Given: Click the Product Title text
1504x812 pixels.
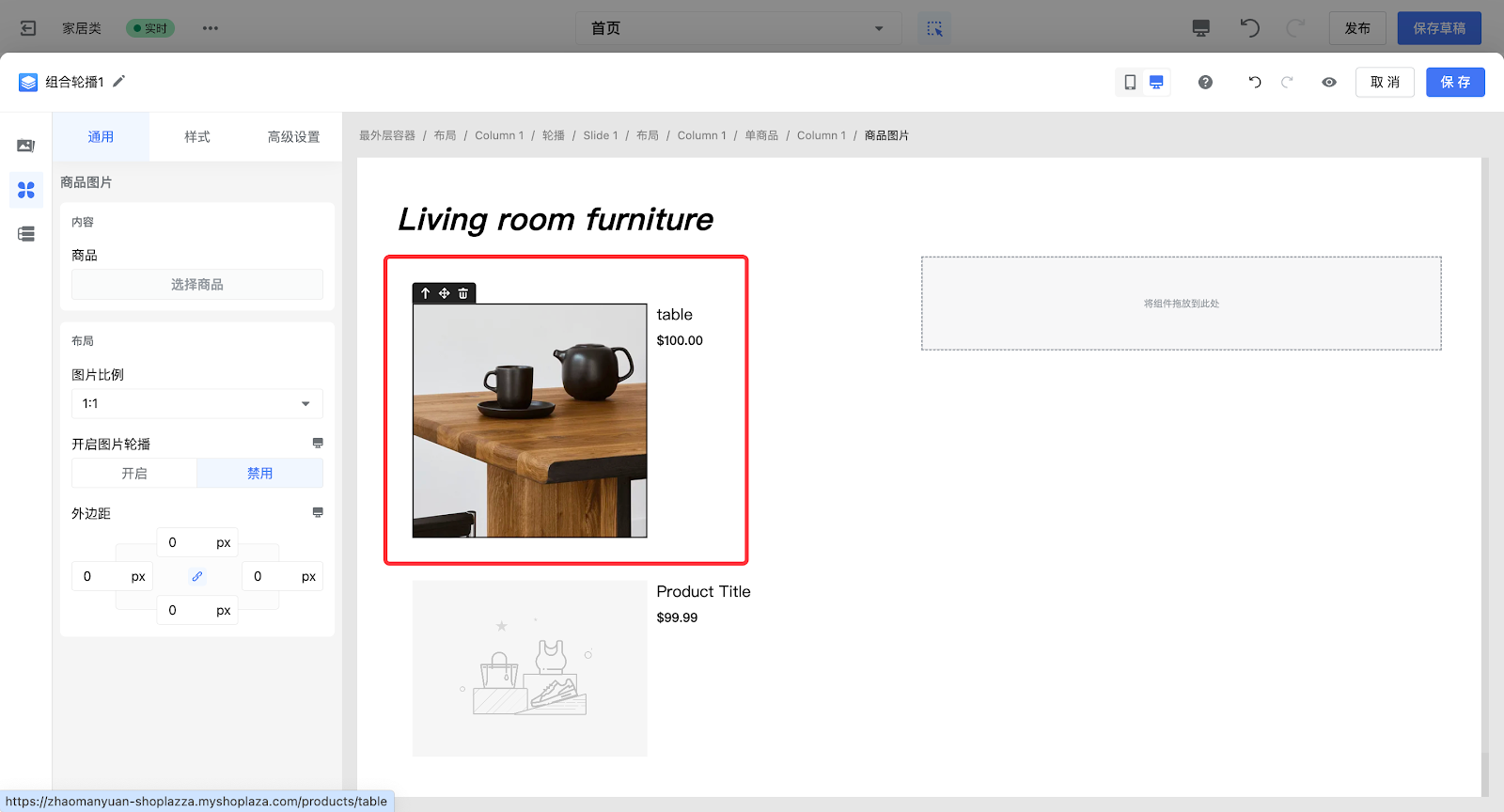Looking at the screenshot, I should (703, 591).
